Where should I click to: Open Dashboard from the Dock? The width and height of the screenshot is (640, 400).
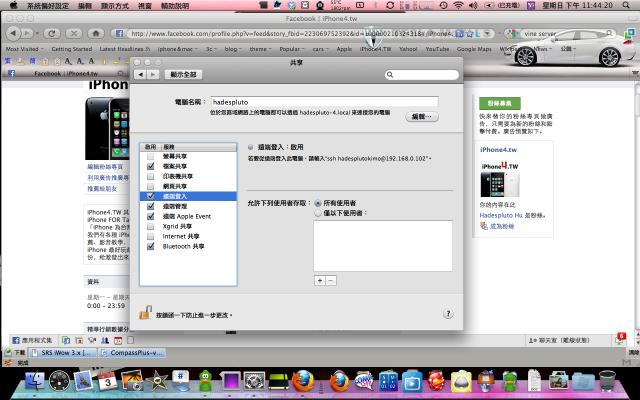pos(60,382)
